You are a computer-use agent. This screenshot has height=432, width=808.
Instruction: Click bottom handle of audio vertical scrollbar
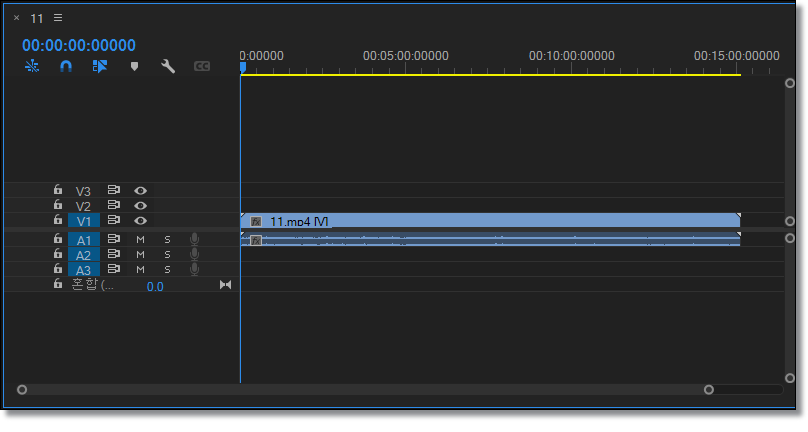pyautogui.click(x=790, y=378)
